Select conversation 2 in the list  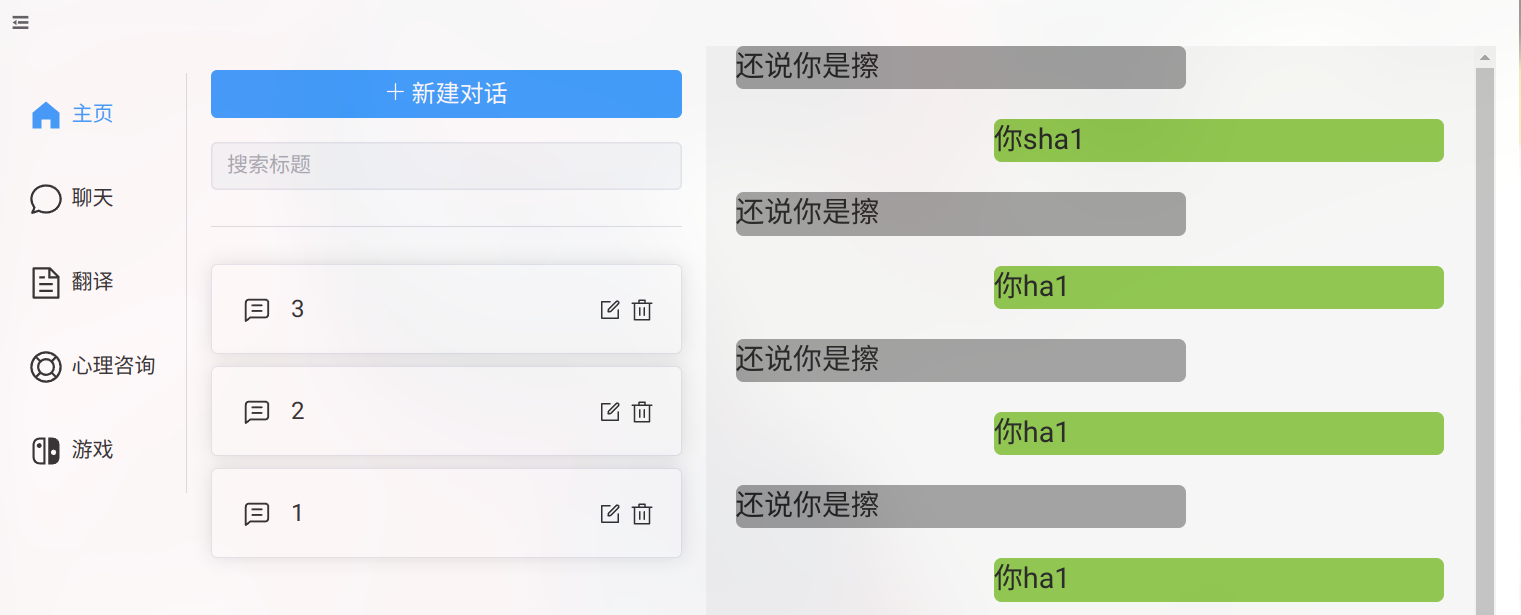(x=400, y=412)
